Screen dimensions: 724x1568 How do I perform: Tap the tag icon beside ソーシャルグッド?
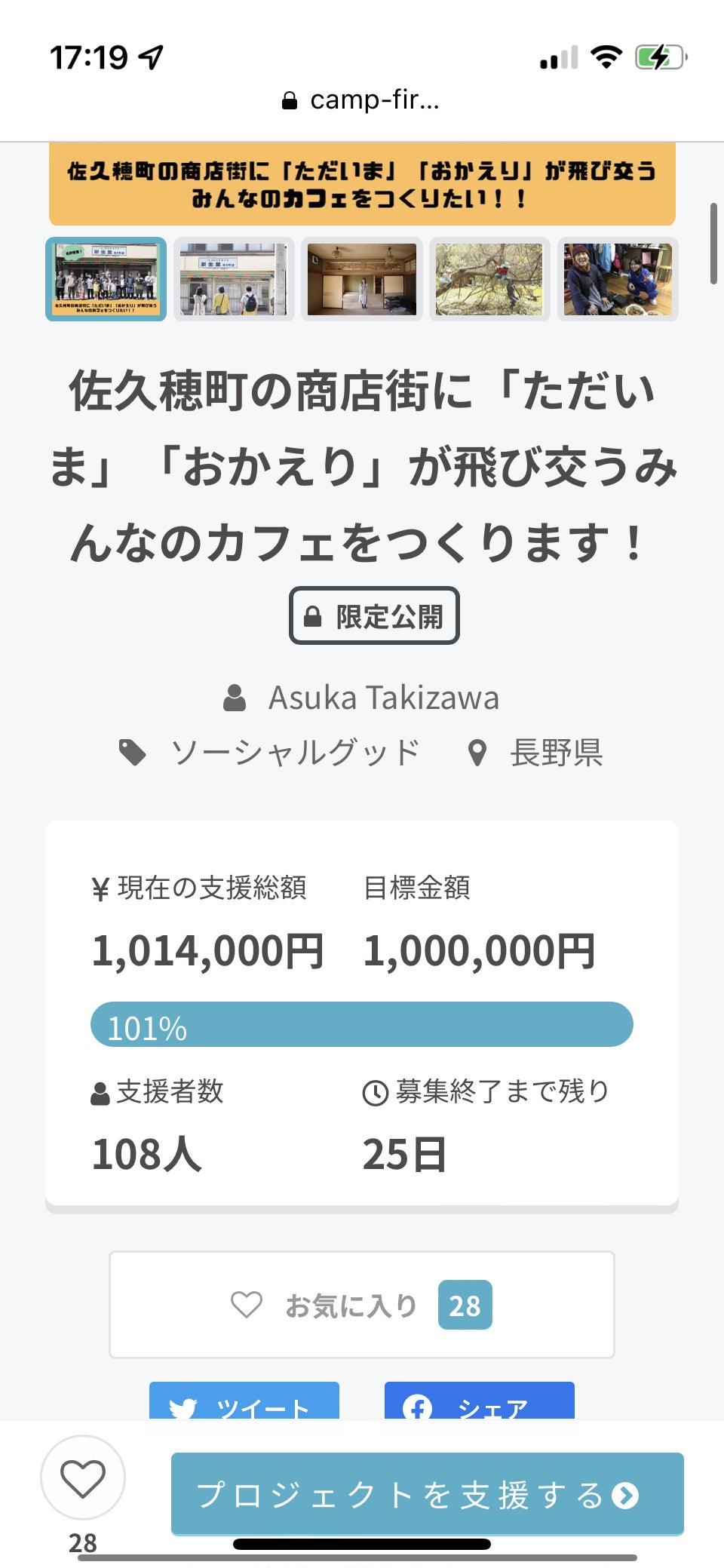(x=133, y=753)
